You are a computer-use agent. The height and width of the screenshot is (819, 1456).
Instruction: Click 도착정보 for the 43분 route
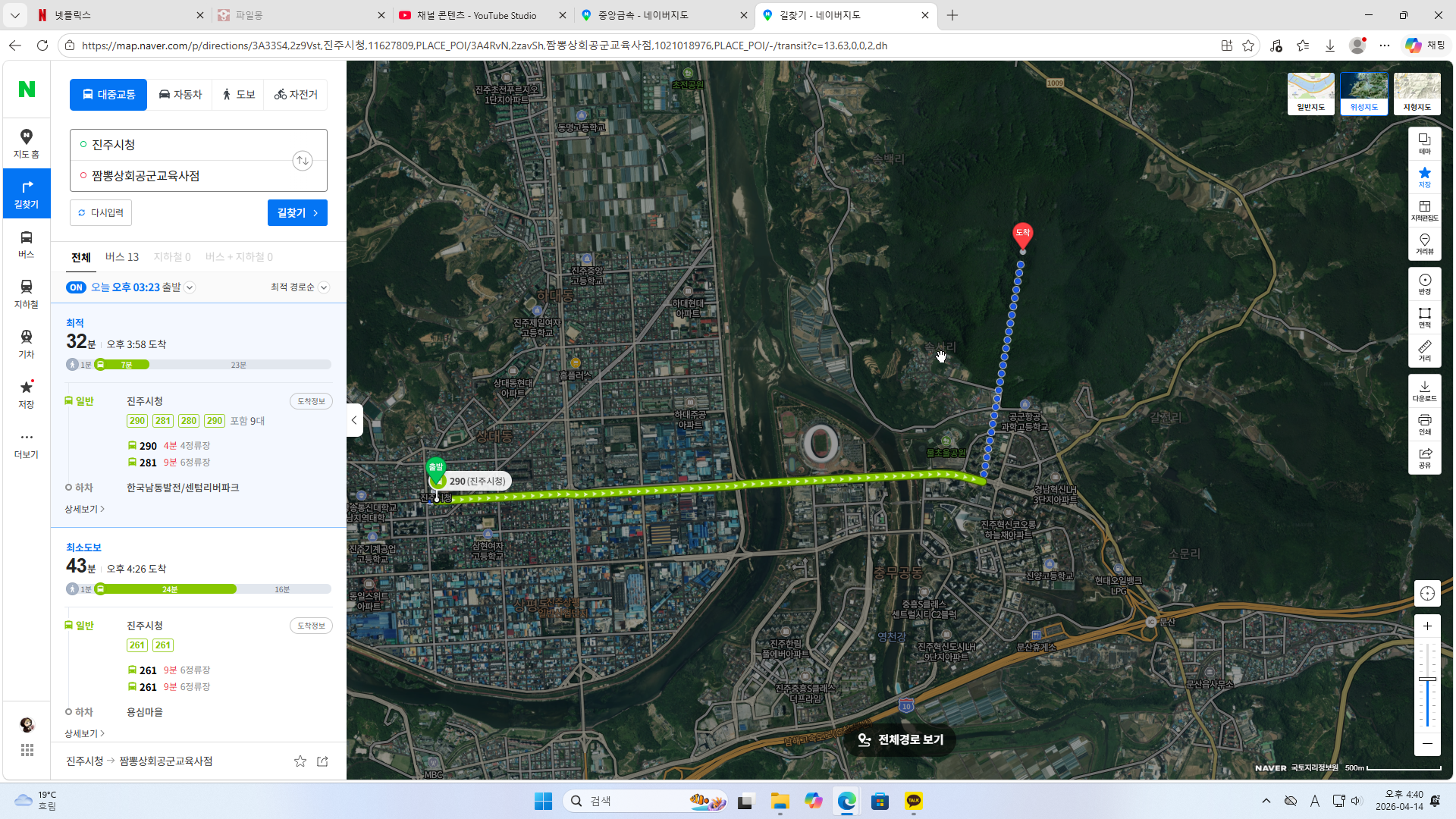311,626
